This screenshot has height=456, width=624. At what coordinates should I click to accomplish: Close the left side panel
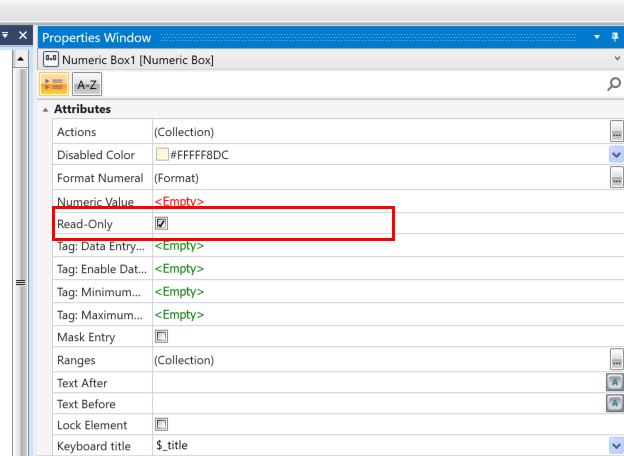click(x=23, y=35)
